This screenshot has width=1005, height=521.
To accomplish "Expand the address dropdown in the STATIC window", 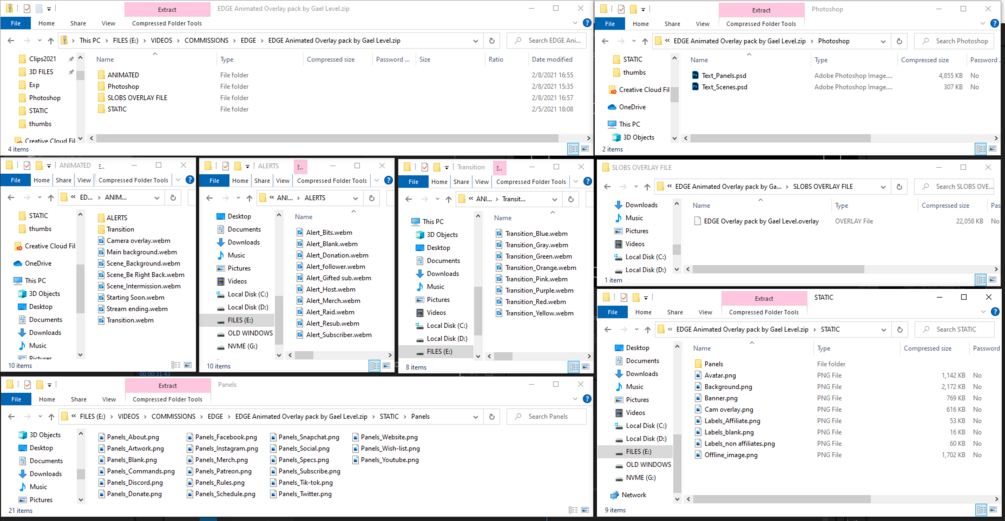I will click(883, 329).
